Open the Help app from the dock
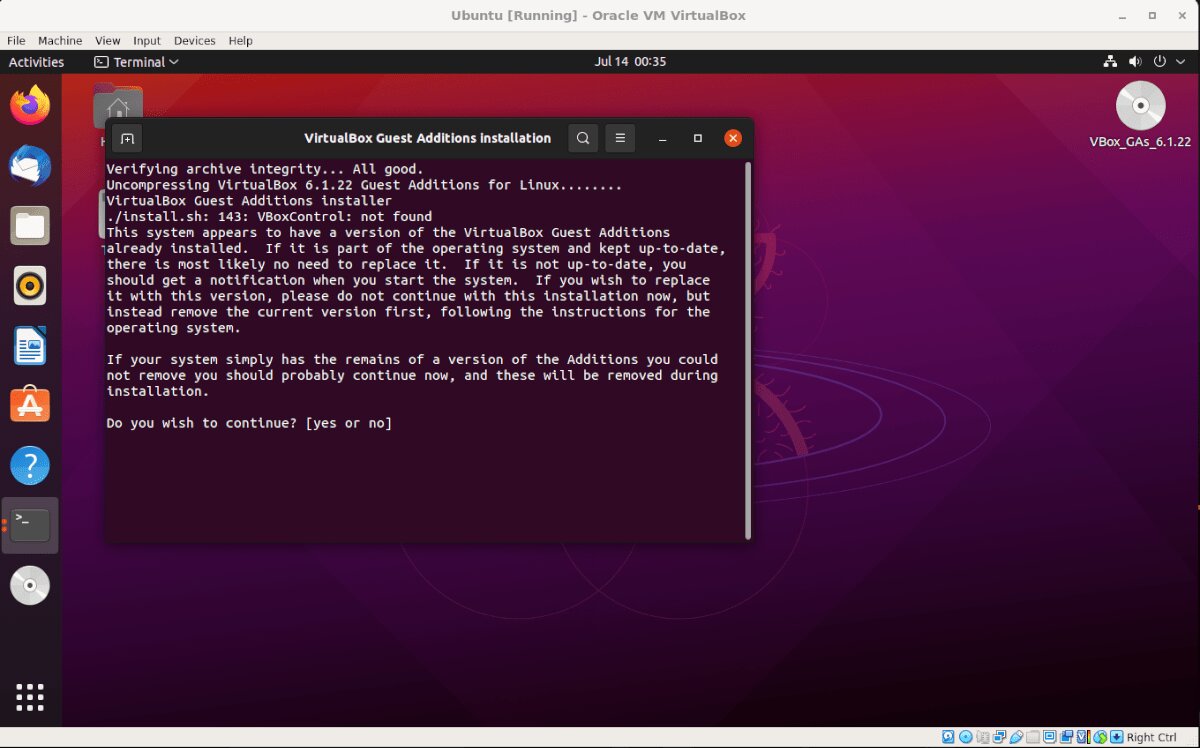Image resolution: width=1200 pixels, height=748 pixels. 30,465
